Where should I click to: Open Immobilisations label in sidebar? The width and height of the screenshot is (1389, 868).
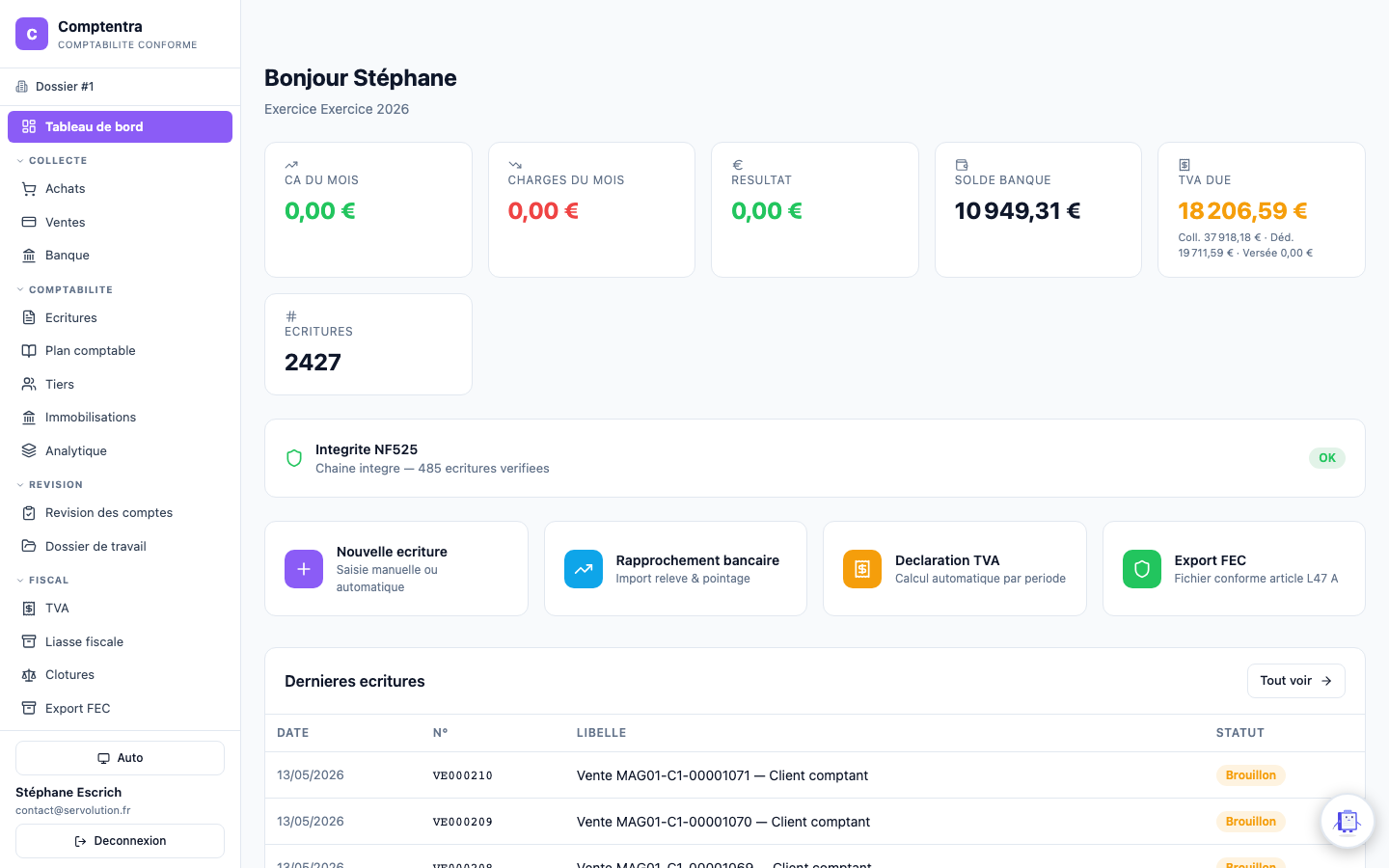coord(91,418)
